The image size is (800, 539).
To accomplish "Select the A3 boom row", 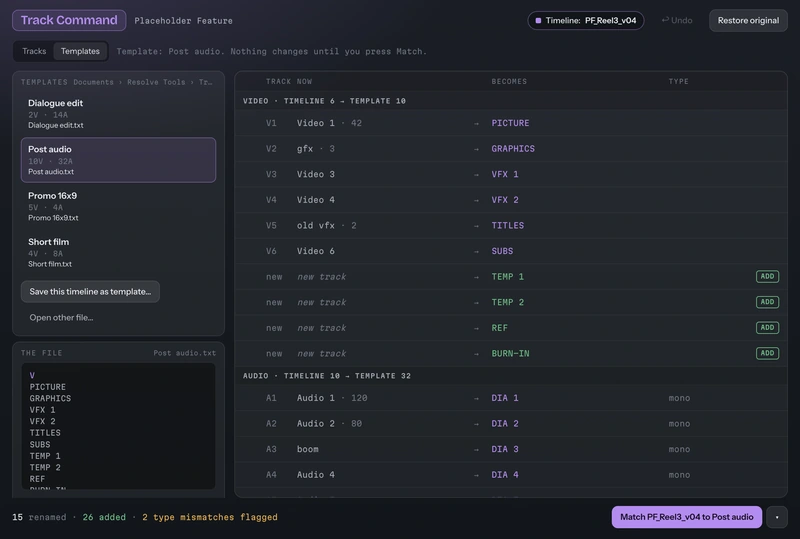I will tap(511, 449).
